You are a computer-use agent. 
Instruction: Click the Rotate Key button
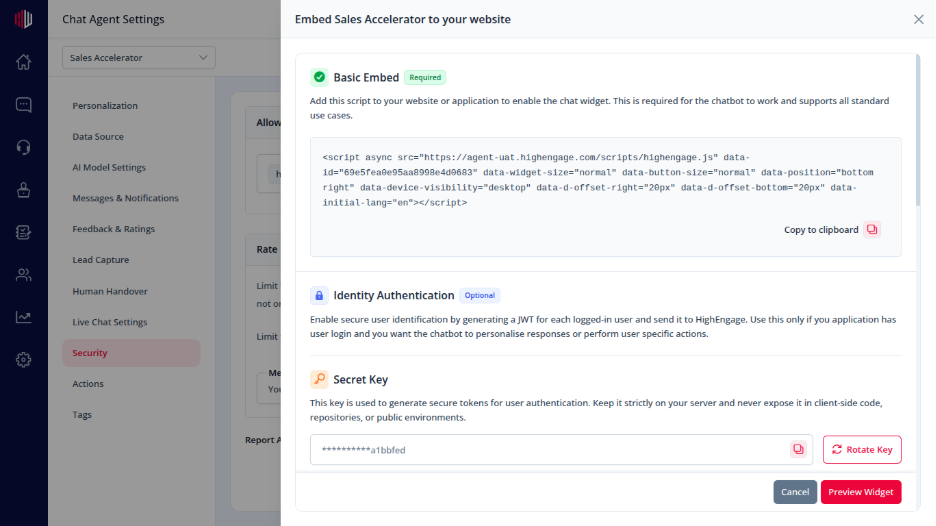coord(862,450)
